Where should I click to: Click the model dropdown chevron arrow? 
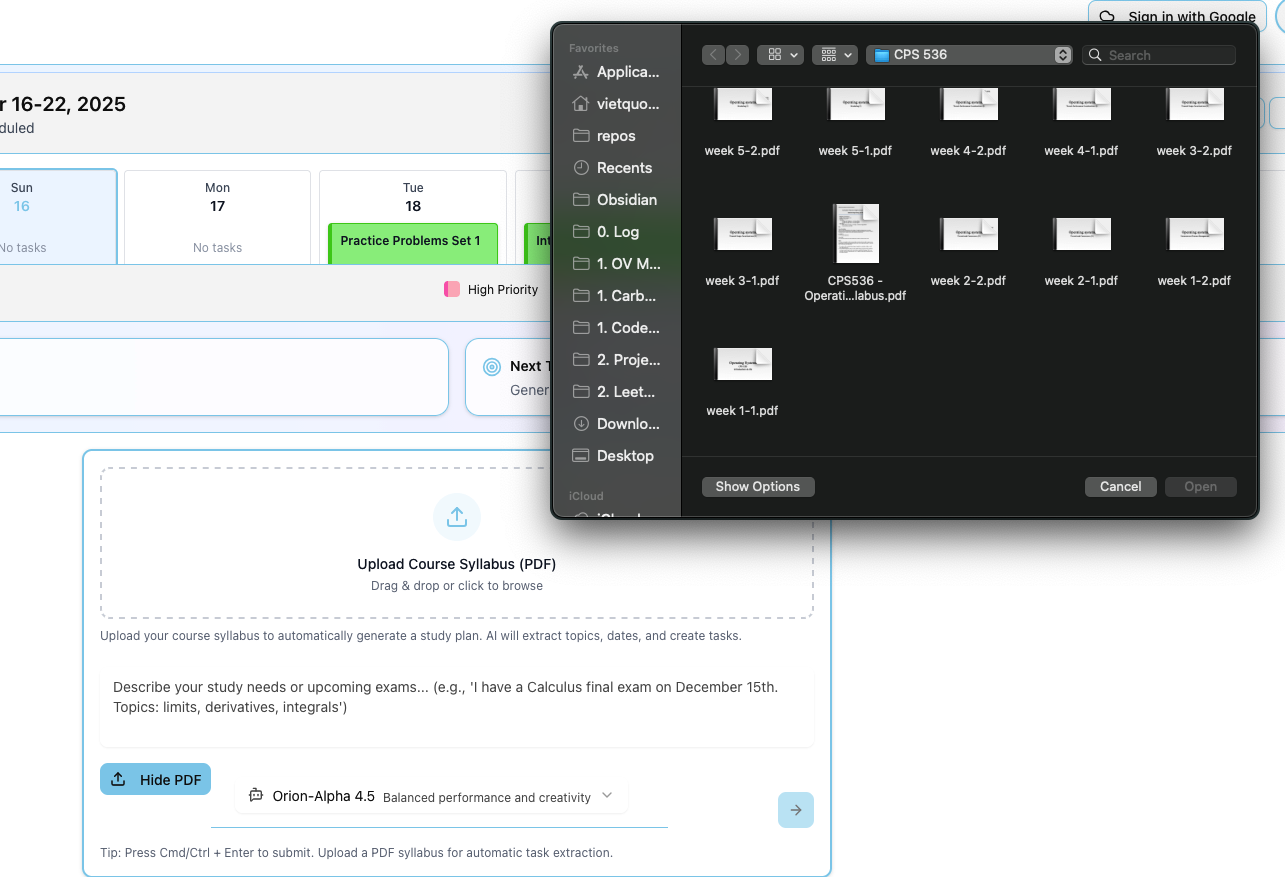coord(607,797)
